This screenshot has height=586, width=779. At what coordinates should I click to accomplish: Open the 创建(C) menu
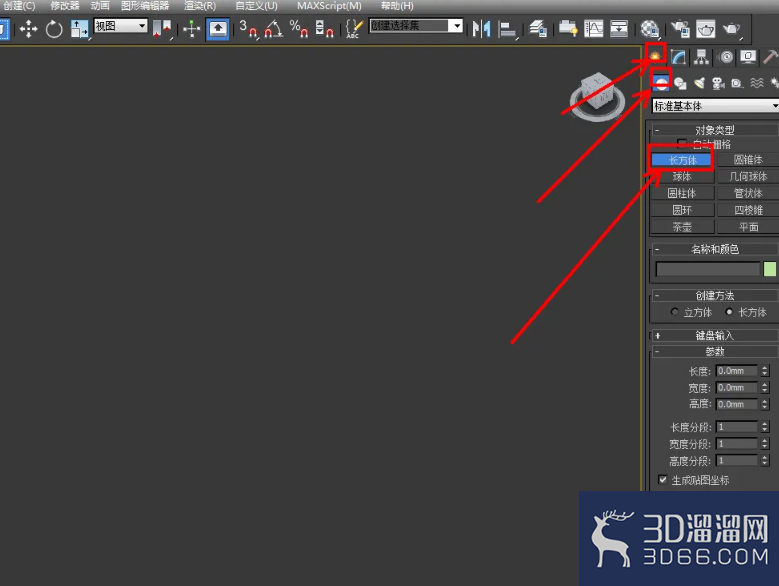click(19, 6)
